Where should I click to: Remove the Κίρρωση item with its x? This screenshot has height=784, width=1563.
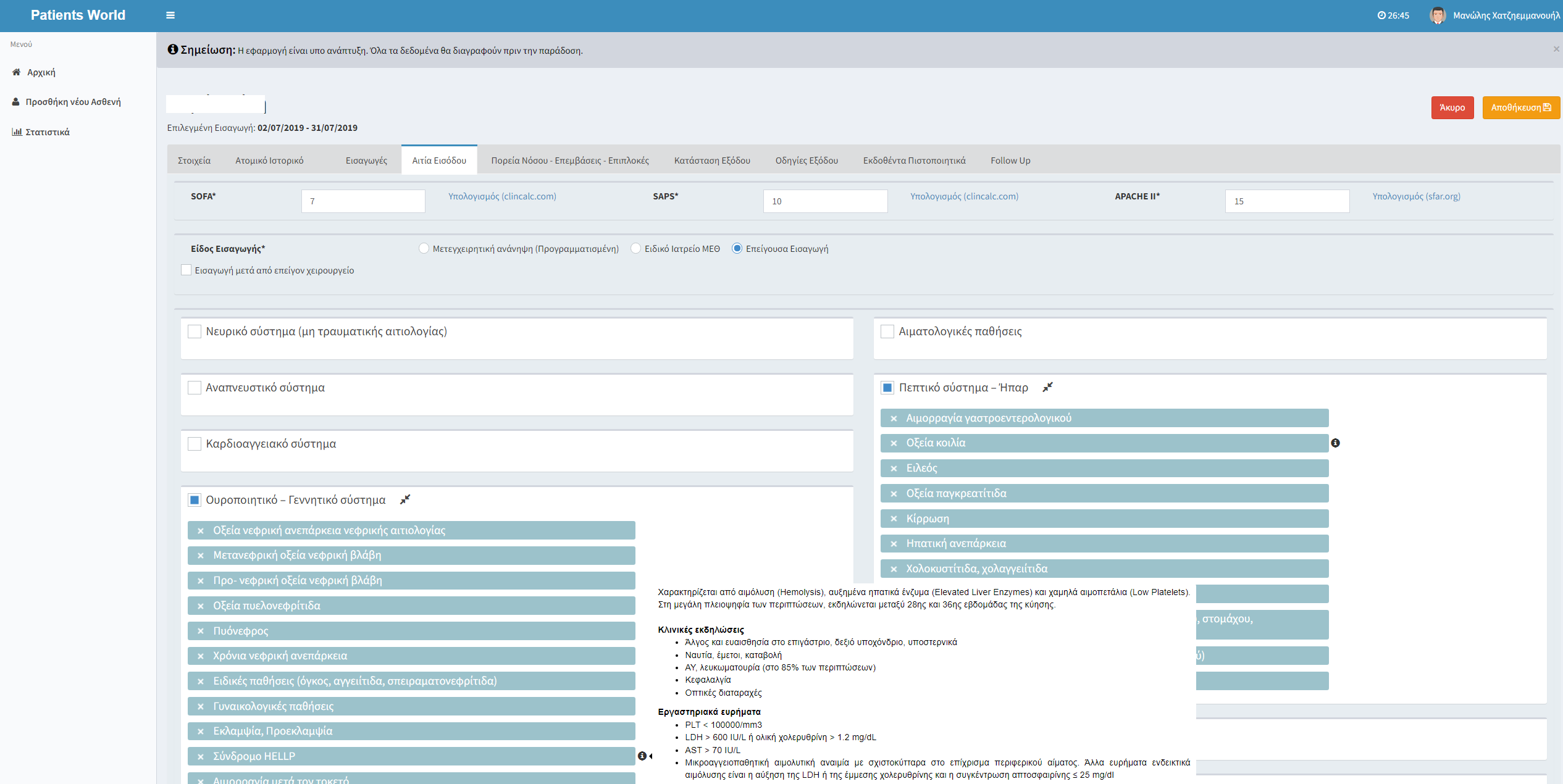pos(894,519)
